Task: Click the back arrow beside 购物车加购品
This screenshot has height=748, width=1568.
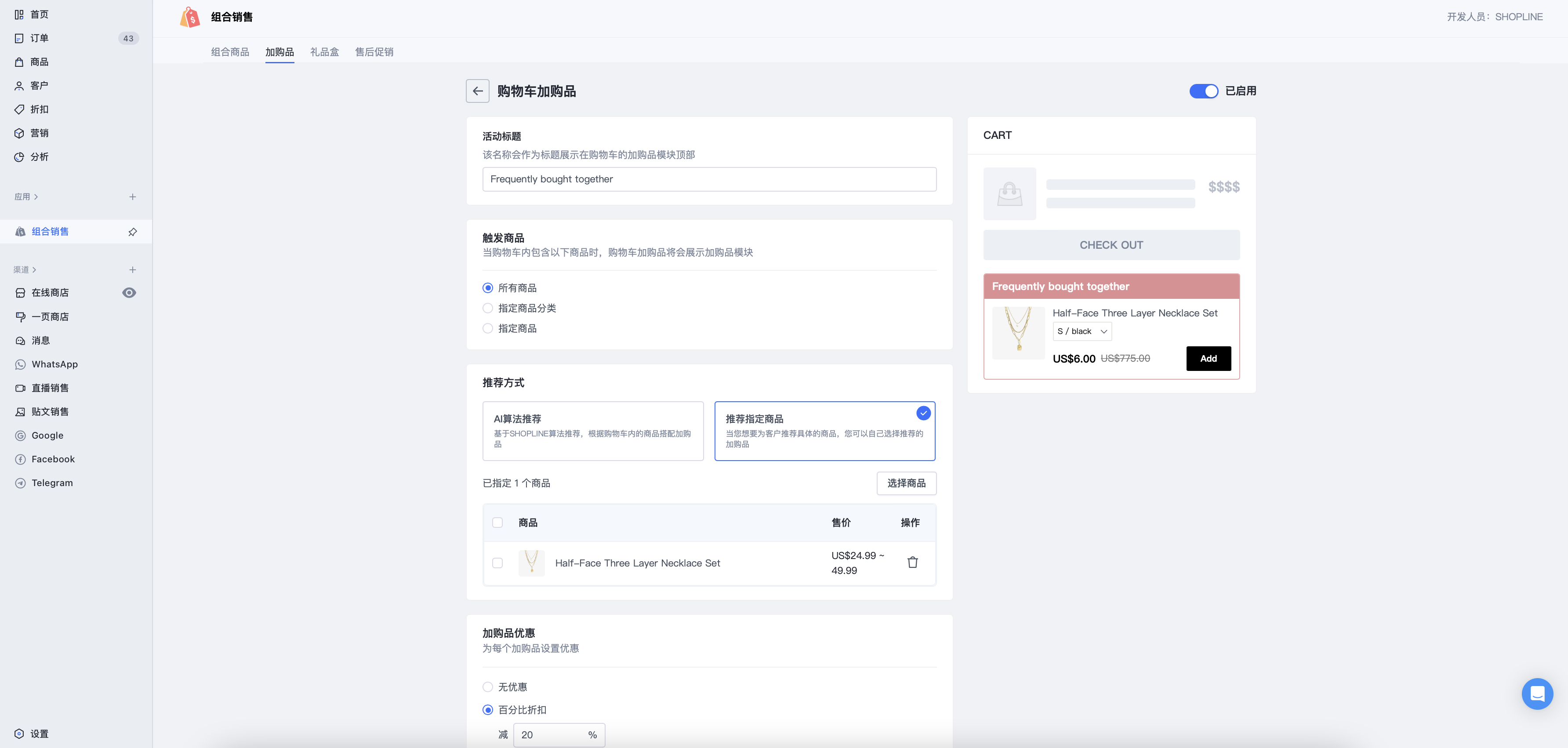Action: [x=477, y=91]
